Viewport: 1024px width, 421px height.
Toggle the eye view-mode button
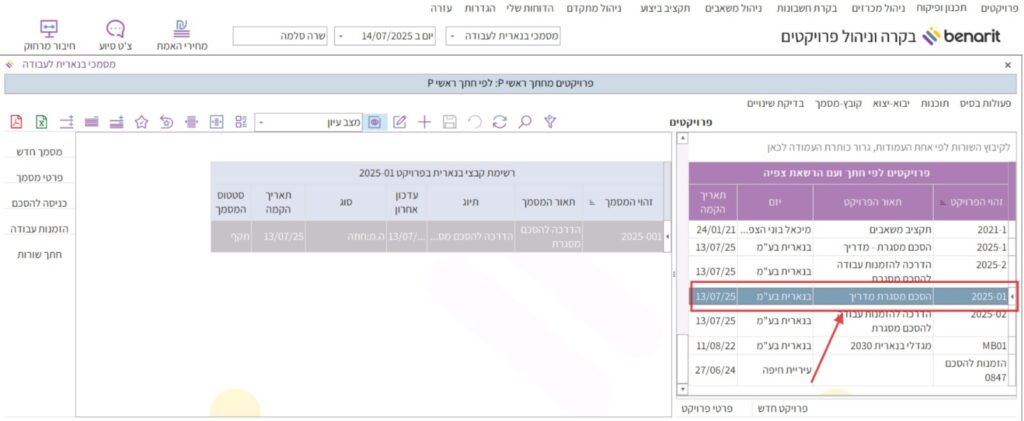pyautogui.click(x=375, y=122)
